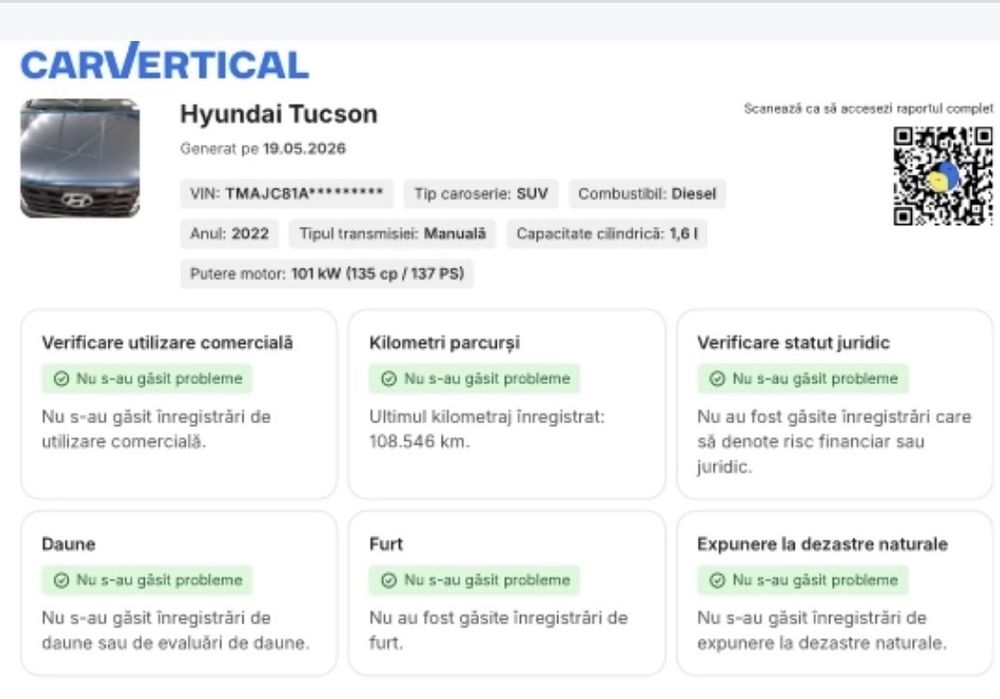Click 'Nu au fost găsite înregistrări de furt' text
This screenshot has width=1000, height=699.
pos(498,630)
